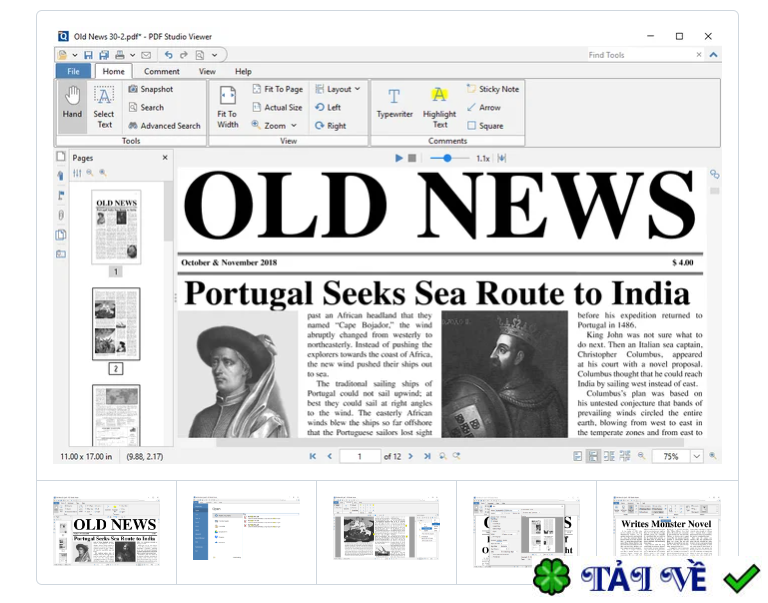This screenshot has height=603, width=768.
Task: Apply Fit To Page view
Action: point(278,89)
